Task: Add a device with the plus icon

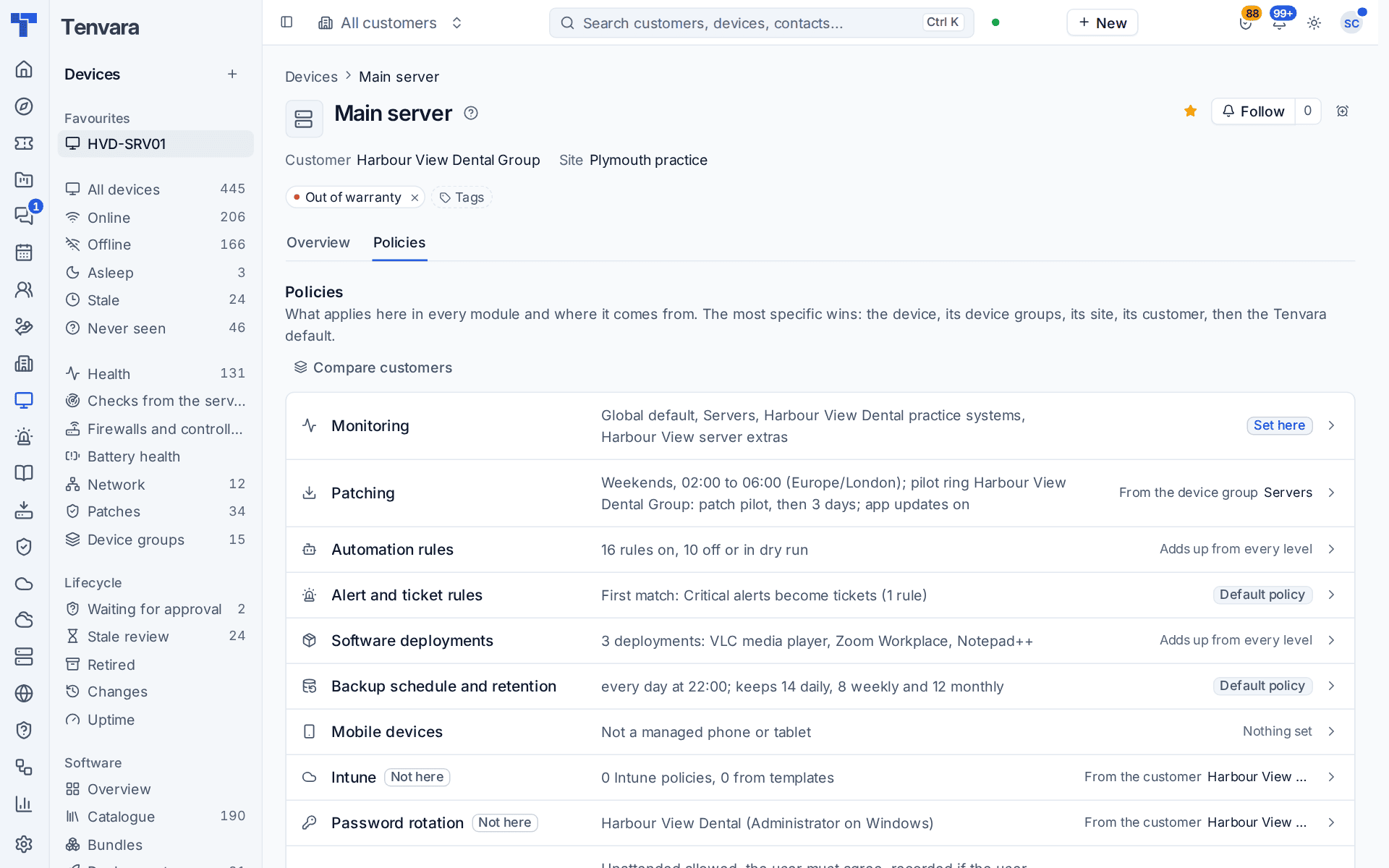Action: (x=232, y=74)
